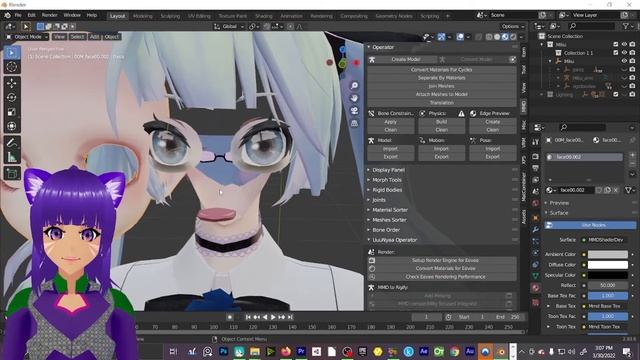Click Separate By Materials button

pyautogui.click(x=442, y=78)
